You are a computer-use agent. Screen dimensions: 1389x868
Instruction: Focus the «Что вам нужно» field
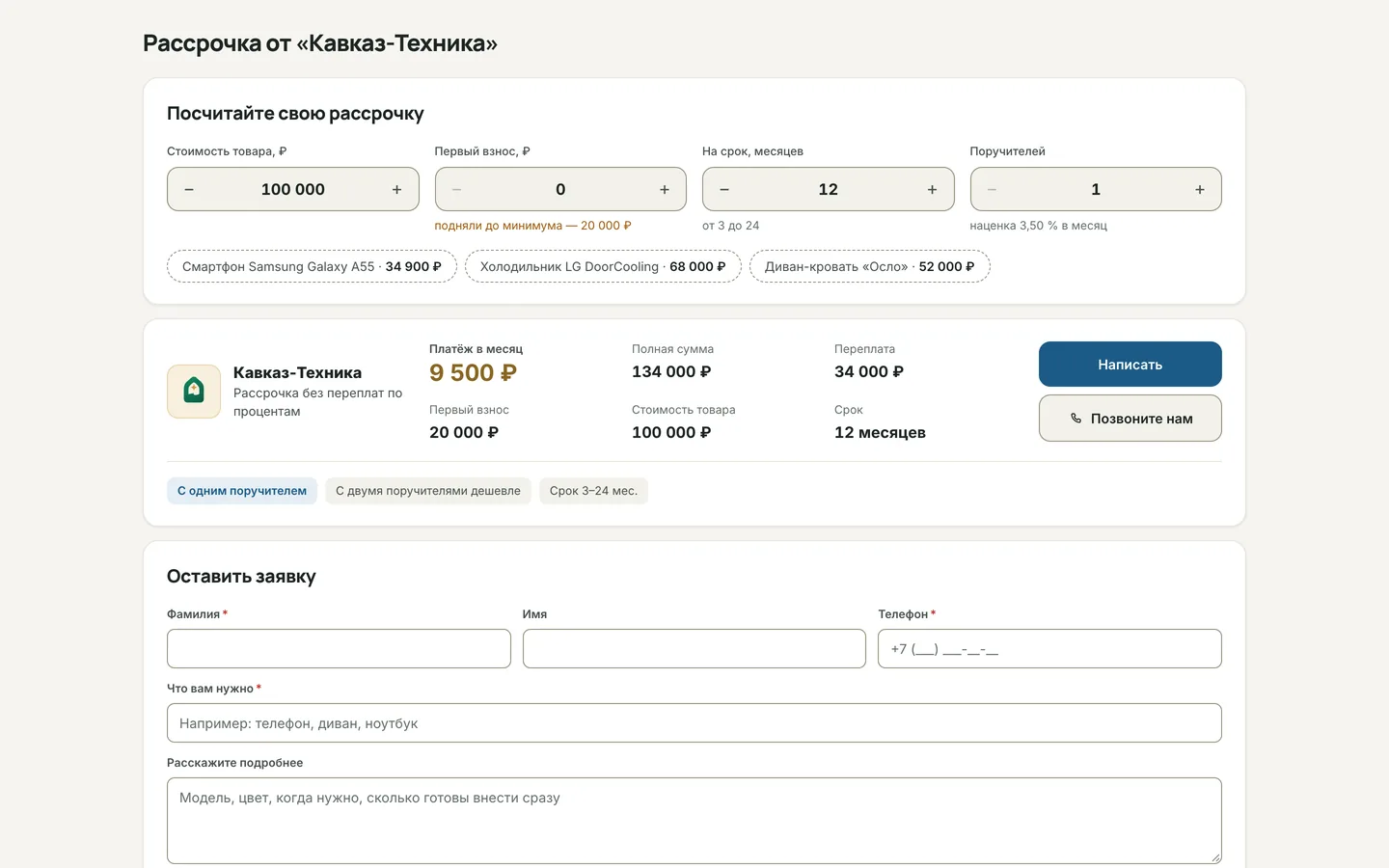coord(694,723)
